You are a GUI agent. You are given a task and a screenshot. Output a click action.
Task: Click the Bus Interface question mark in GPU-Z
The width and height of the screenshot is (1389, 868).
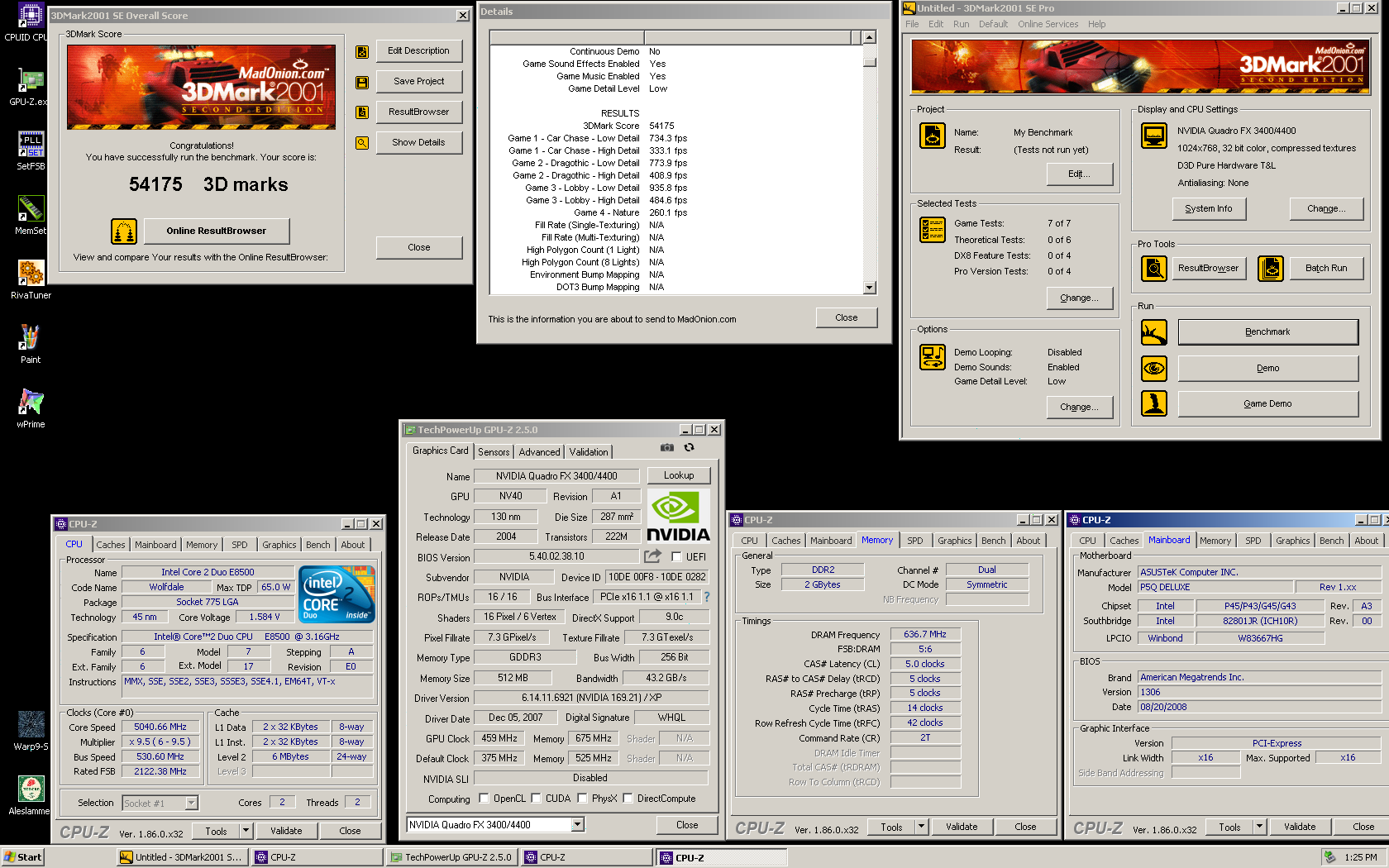706,597
